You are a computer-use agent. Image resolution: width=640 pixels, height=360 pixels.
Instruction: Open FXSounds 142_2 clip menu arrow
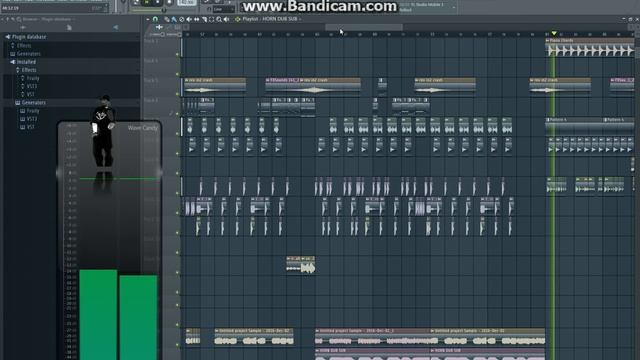[x=268, y=80]
